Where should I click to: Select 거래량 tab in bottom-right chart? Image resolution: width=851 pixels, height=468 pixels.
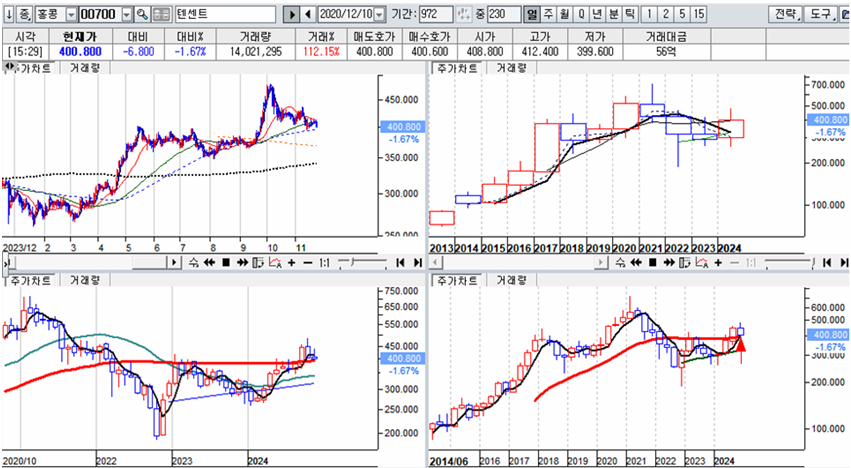[511, 280]
